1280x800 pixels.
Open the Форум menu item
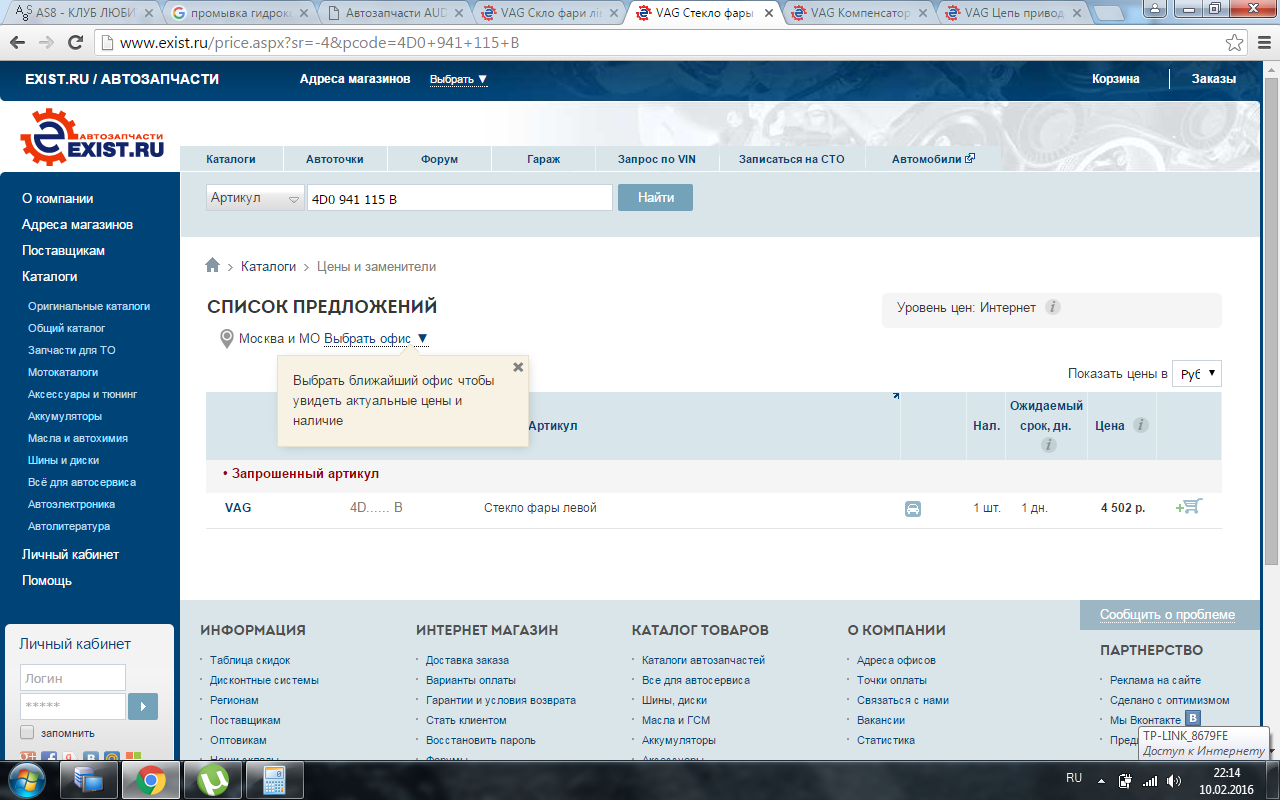[x=439, y=159]
